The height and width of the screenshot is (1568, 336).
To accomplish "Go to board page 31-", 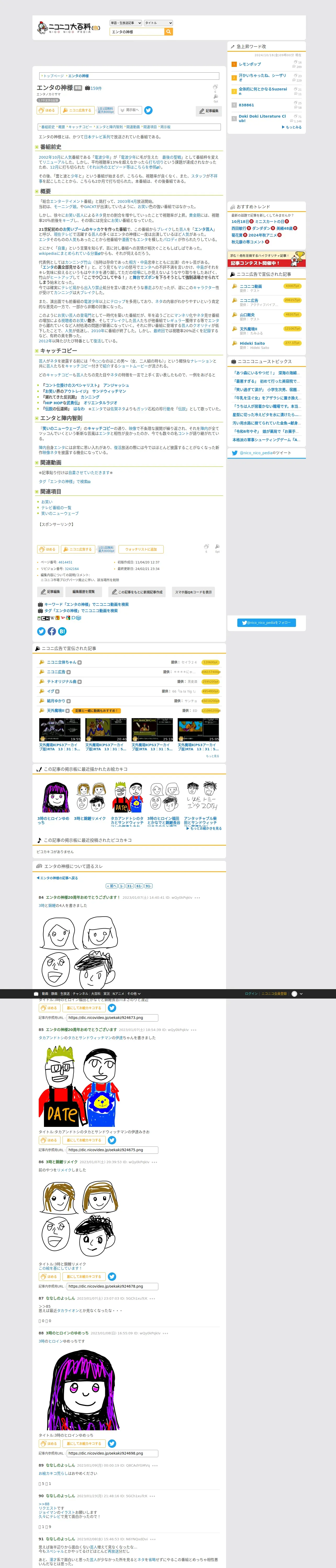I will [x=130, y=886].
